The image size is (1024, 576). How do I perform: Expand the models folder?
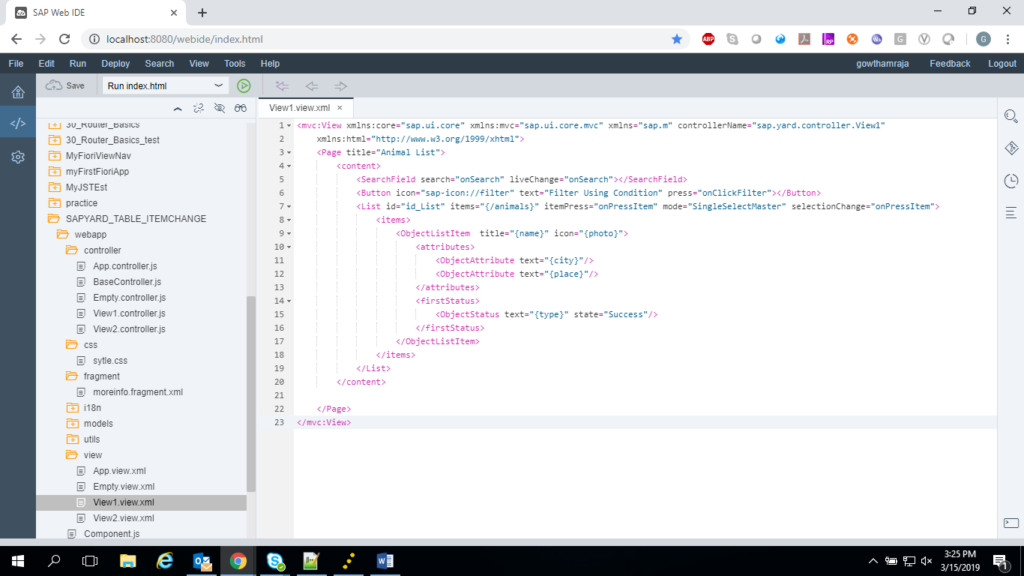click(72, 423)
